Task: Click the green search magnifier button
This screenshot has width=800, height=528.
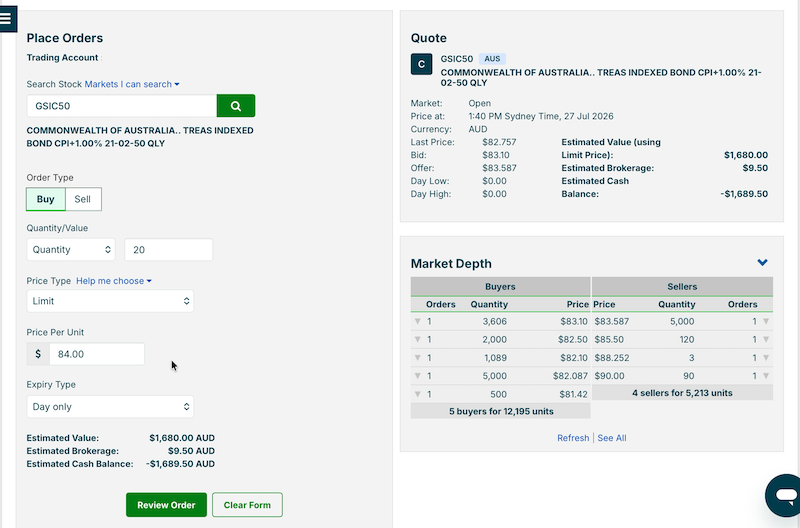Action: (236, 106)
